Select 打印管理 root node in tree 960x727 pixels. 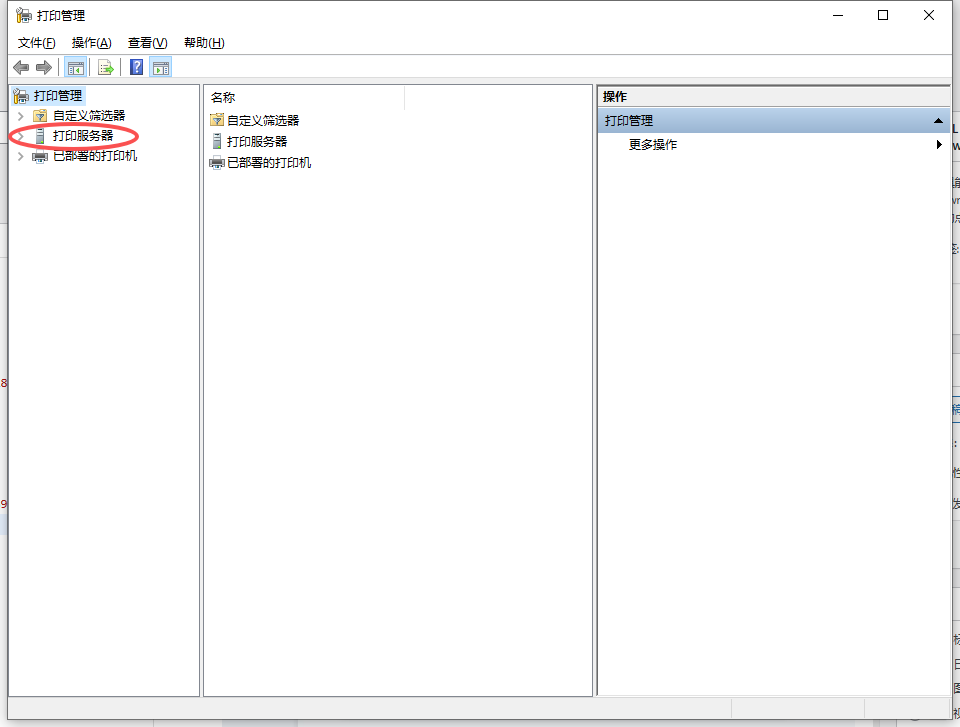click(x=57, y=96)
